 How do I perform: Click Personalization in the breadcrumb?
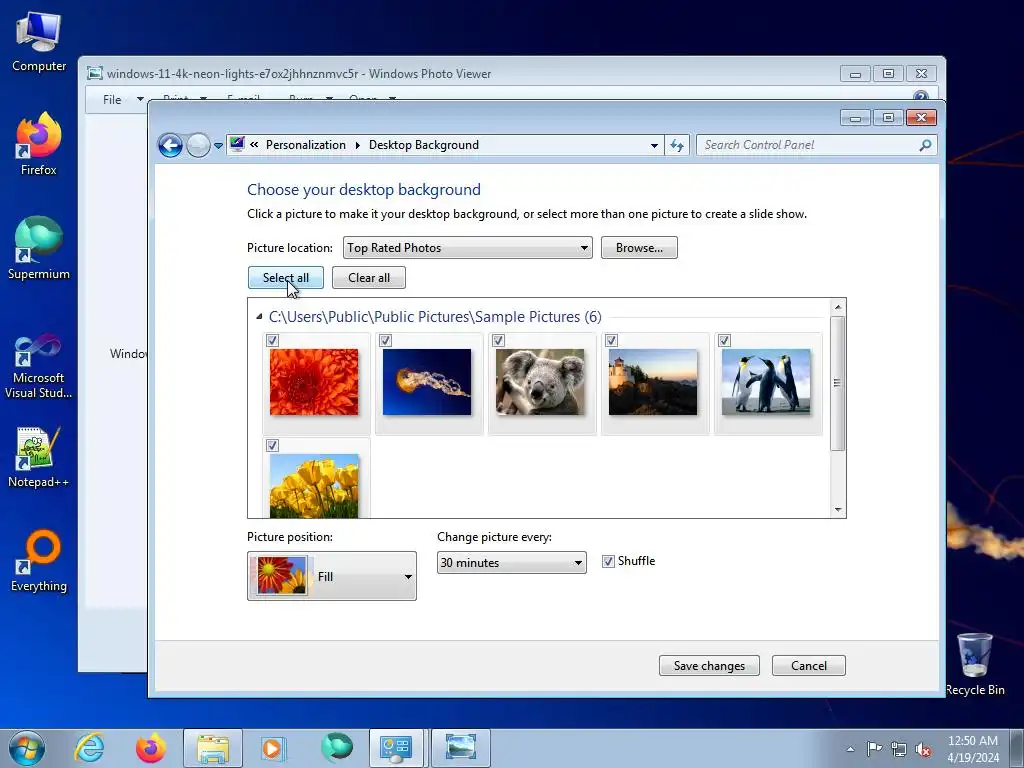click(306, 145)
